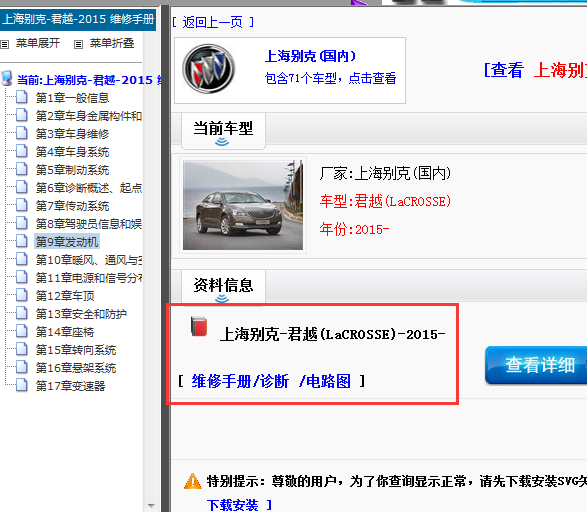Click the 菜单折叠 collapse-menu icon

(78, 45)
